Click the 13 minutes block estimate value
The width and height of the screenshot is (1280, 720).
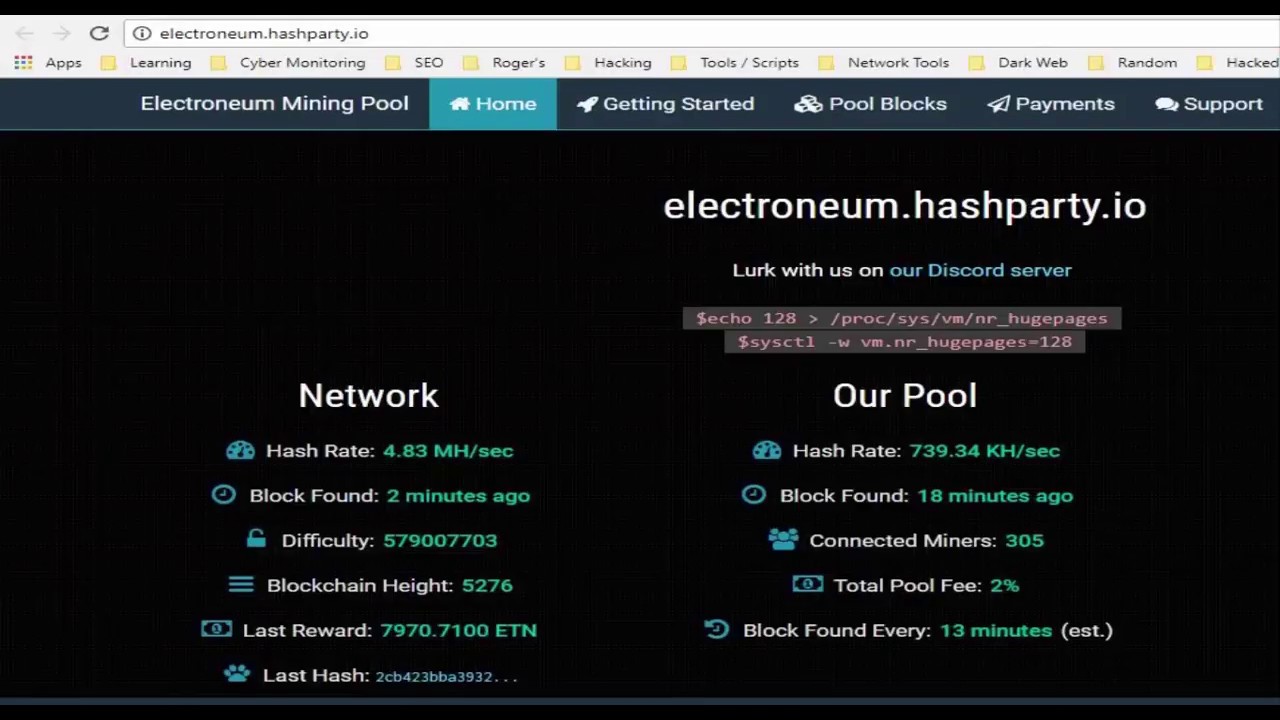(996, 630)
